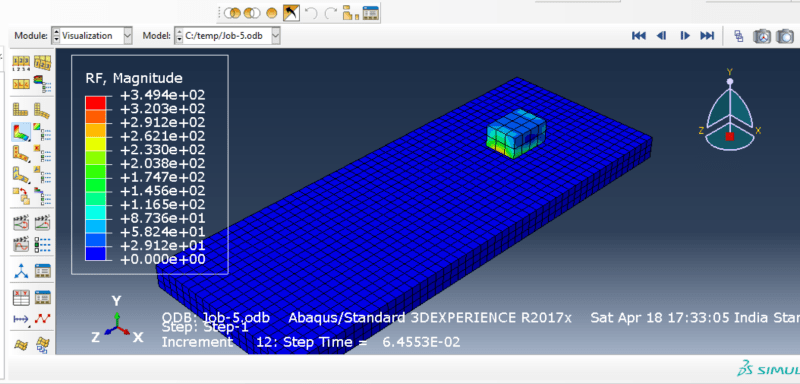Select the Probe Values arrow tool
Viewport: 800px width, 384px height.
pos(20,319)
